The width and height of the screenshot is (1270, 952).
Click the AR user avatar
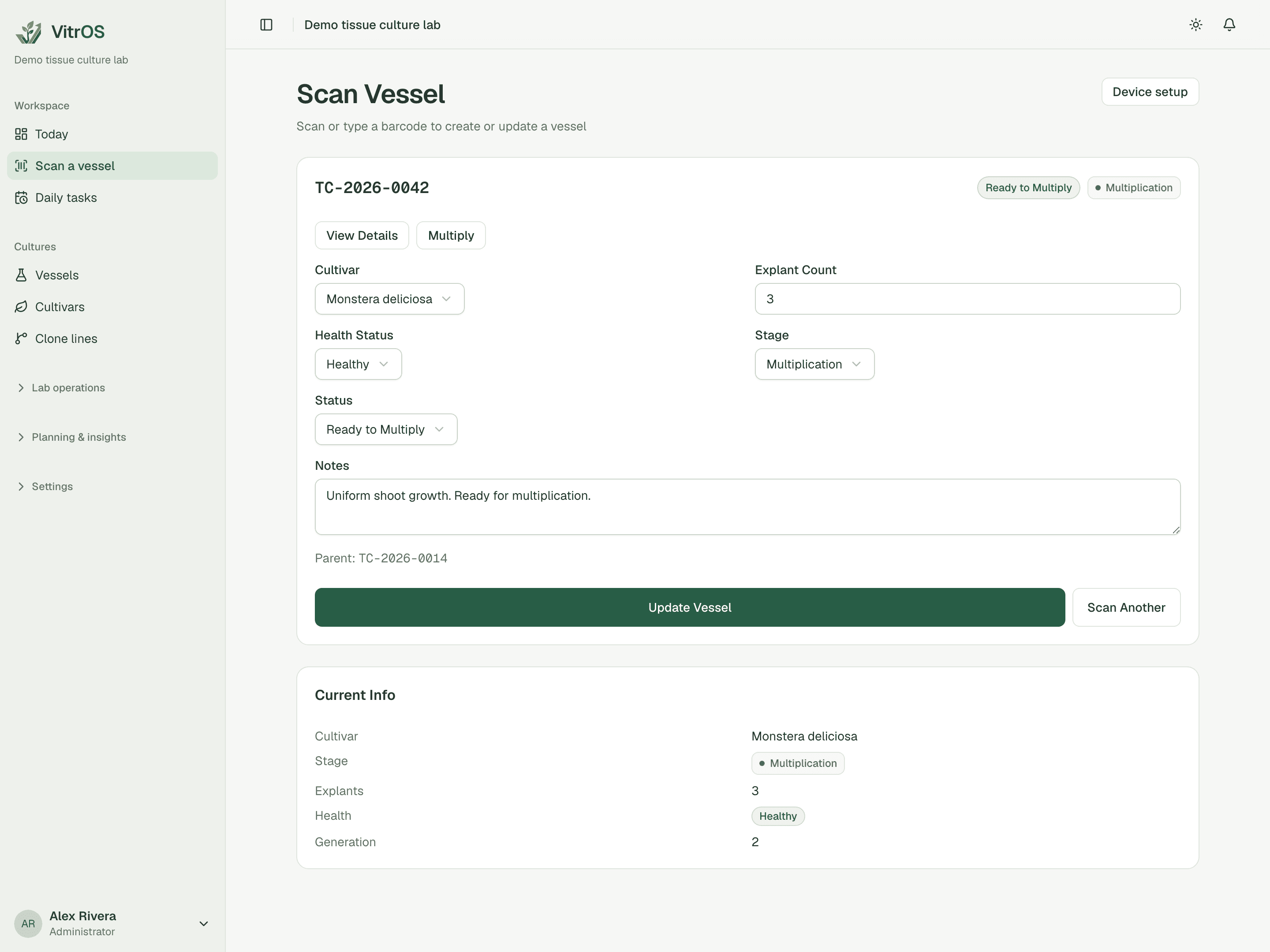28,923
